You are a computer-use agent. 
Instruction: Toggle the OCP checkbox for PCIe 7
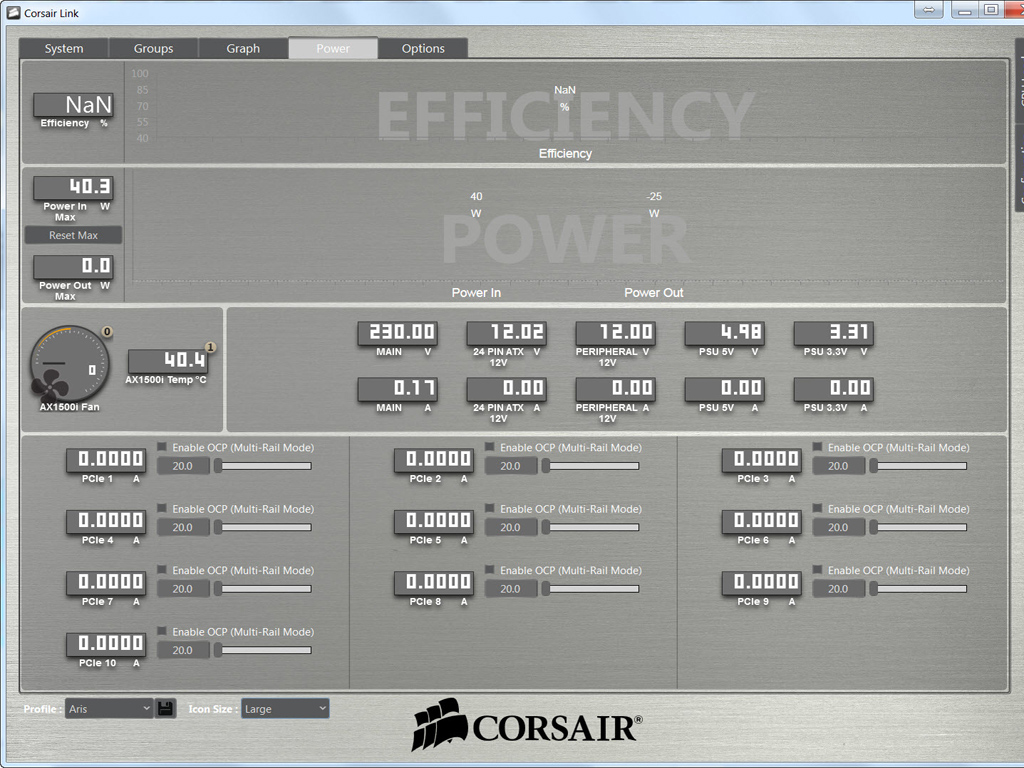(x=162, y=569)
